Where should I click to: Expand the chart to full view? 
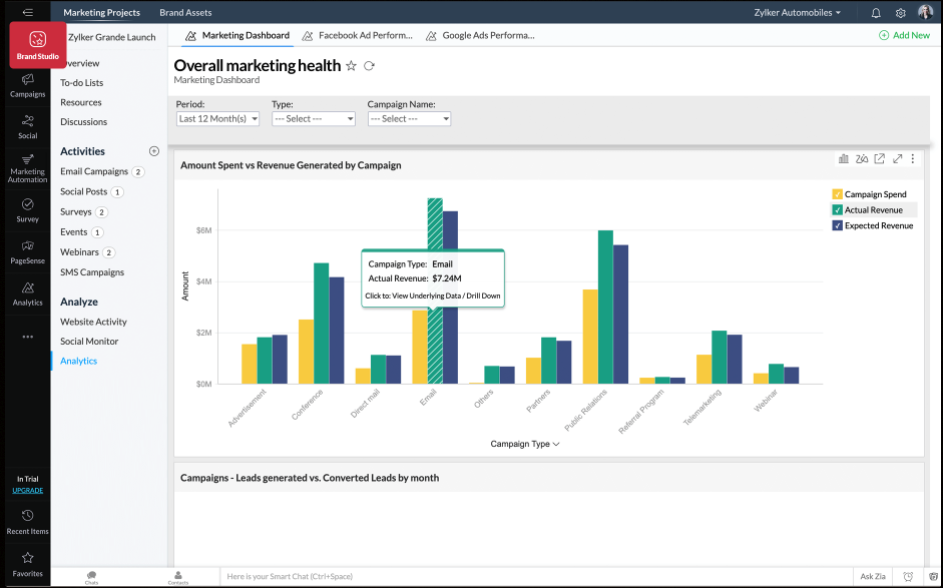coord(897,159)
